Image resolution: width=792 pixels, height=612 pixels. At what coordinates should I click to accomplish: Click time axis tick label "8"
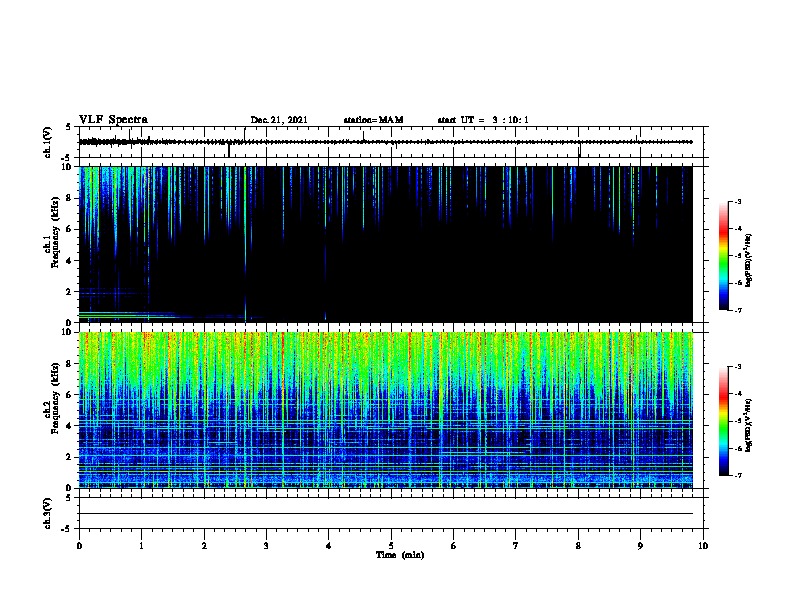(578, 546)
